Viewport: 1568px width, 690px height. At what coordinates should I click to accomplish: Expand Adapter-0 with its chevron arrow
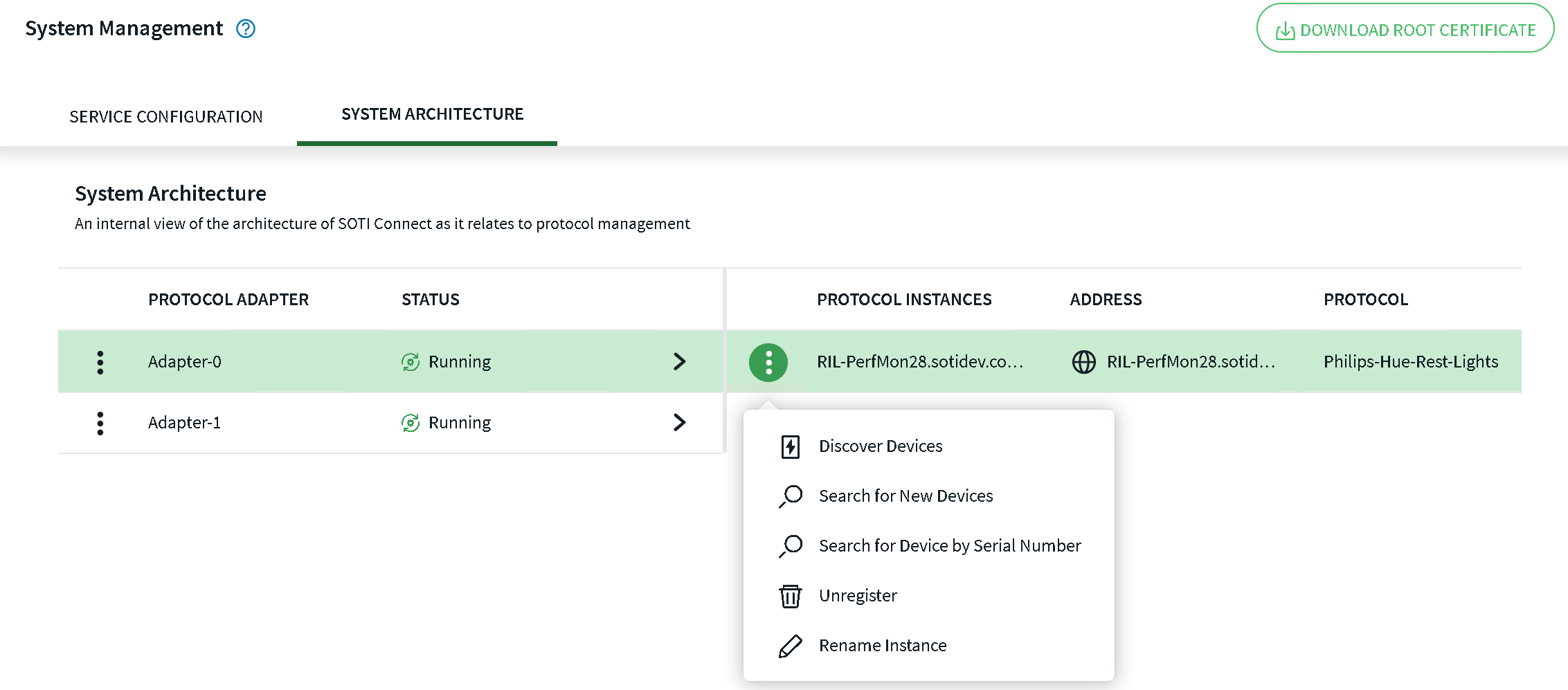point(680,361)
